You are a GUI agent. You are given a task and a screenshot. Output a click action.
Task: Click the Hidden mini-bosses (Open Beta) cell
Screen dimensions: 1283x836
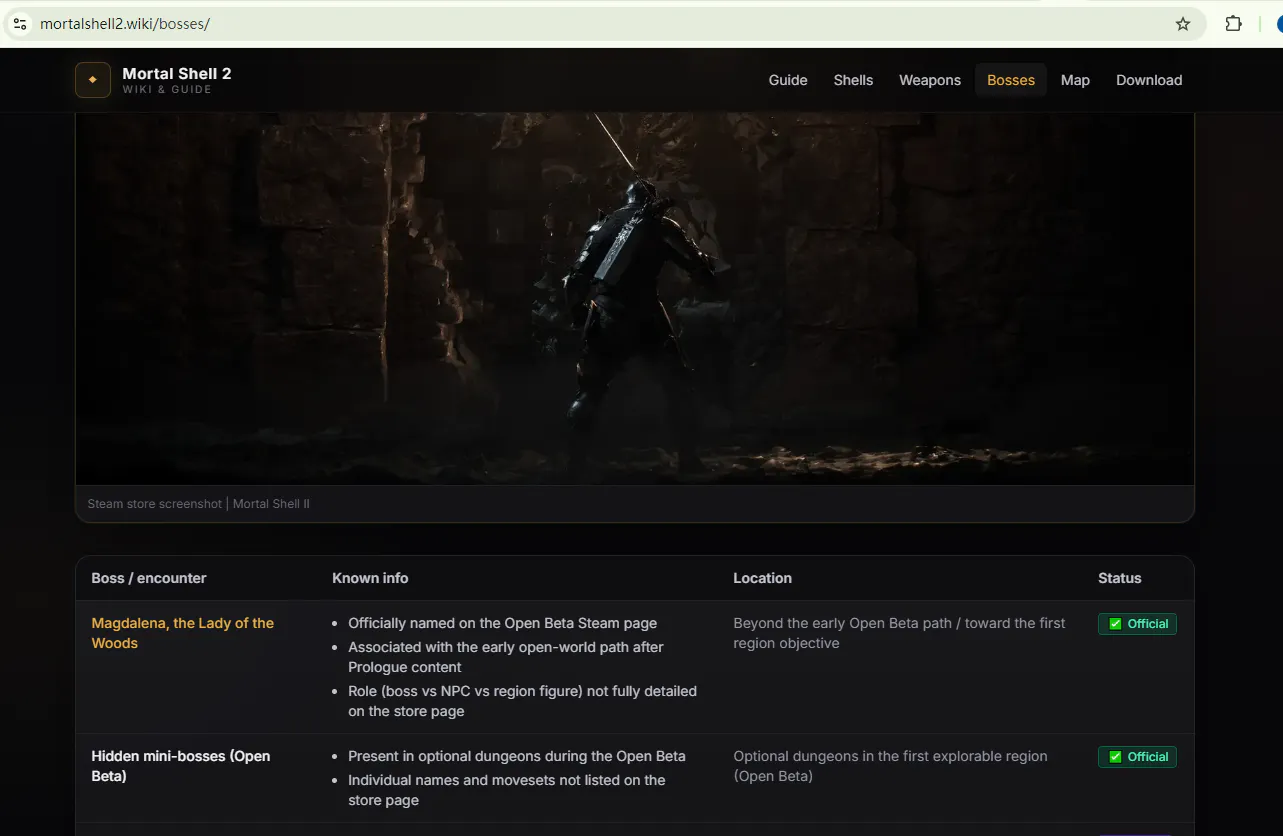pos(181,766)
